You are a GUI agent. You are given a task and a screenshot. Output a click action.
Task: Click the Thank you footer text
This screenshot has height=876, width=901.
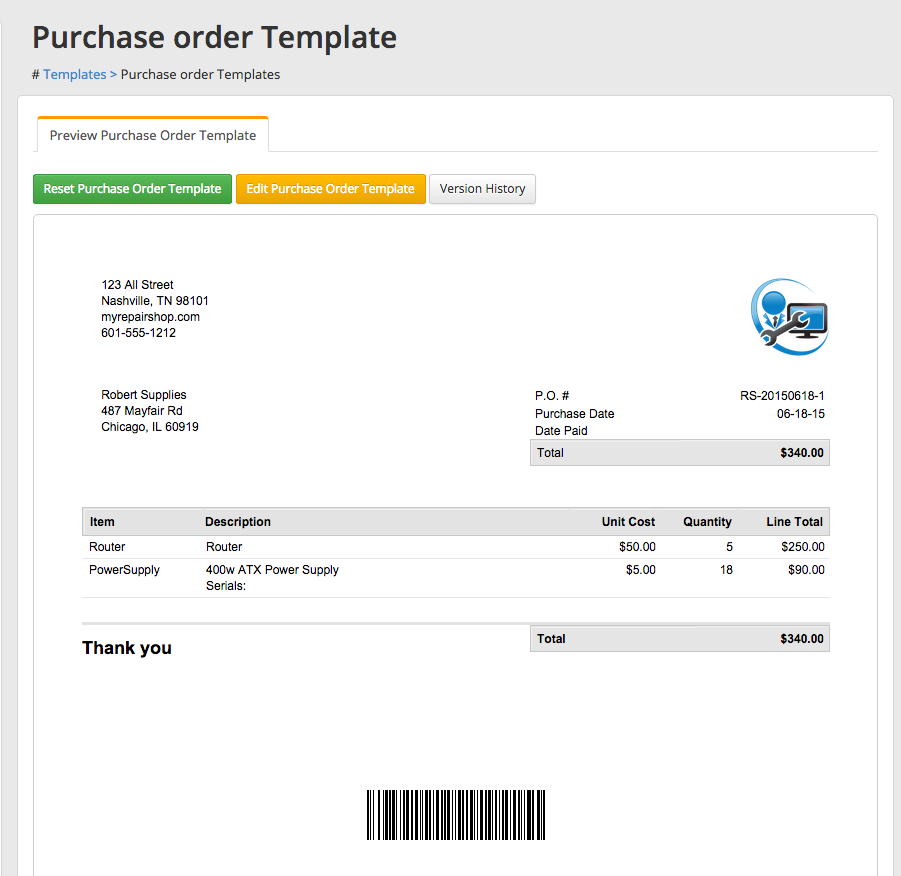pos(127,648)
